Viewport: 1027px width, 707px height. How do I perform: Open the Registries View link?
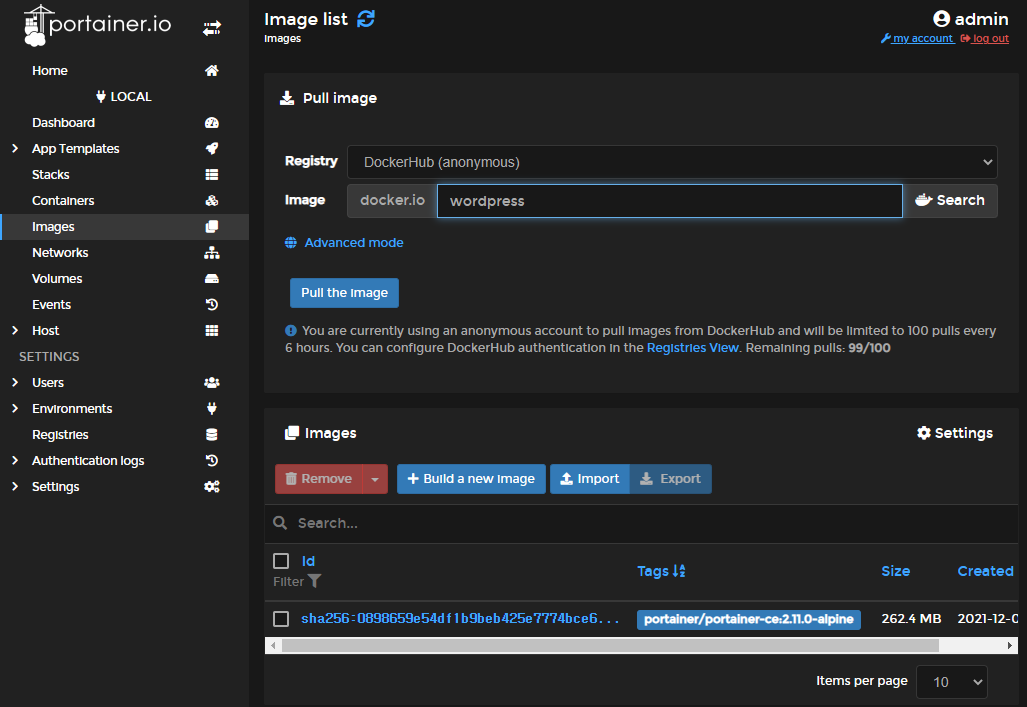pyautogui.click(x=692, y=348)
